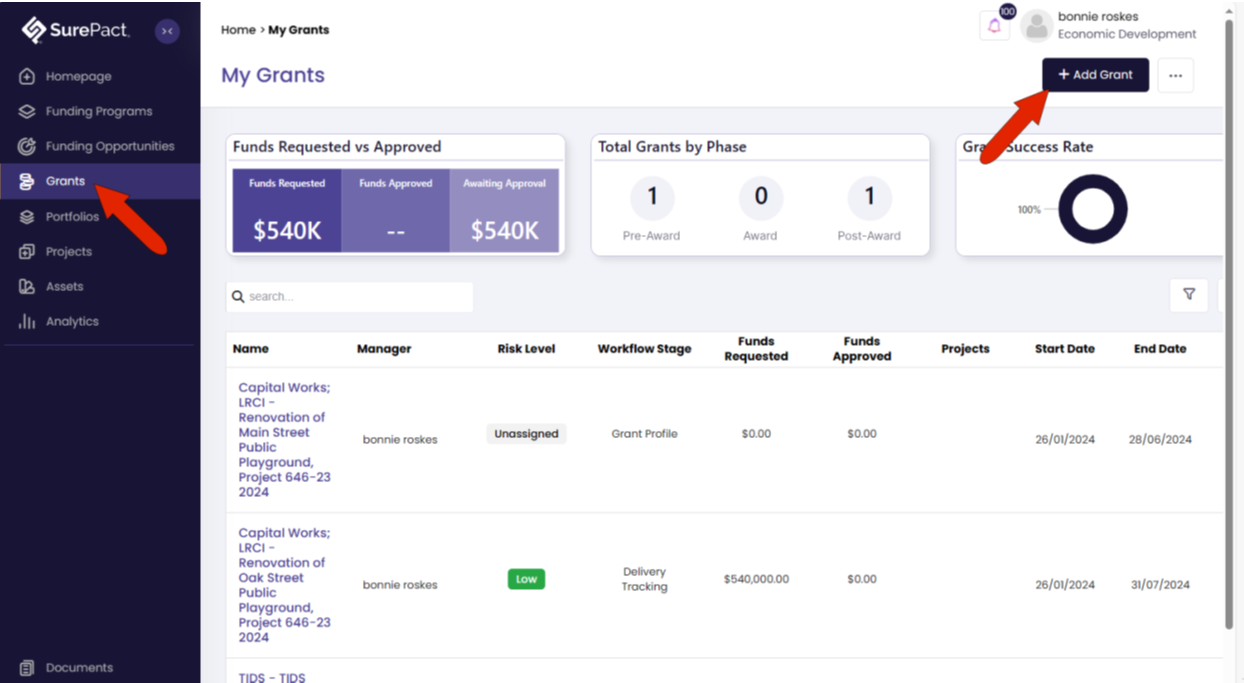The width and height of the screenshot is (1244, 683).
Task: Open Funding Programs in the sidebar
Action: [99, 111]
